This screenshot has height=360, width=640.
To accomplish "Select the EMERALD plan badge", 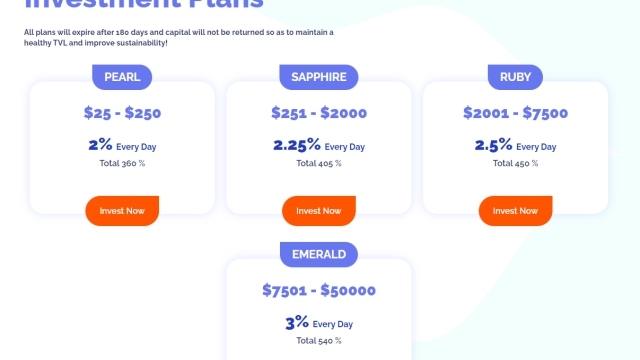I will click(x=319, y=254).
